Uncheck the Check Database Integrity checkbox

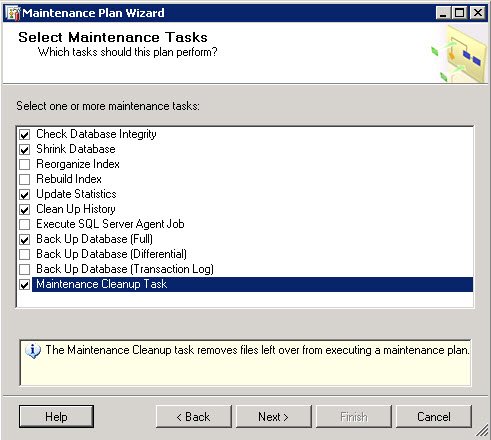coord(25,135)
